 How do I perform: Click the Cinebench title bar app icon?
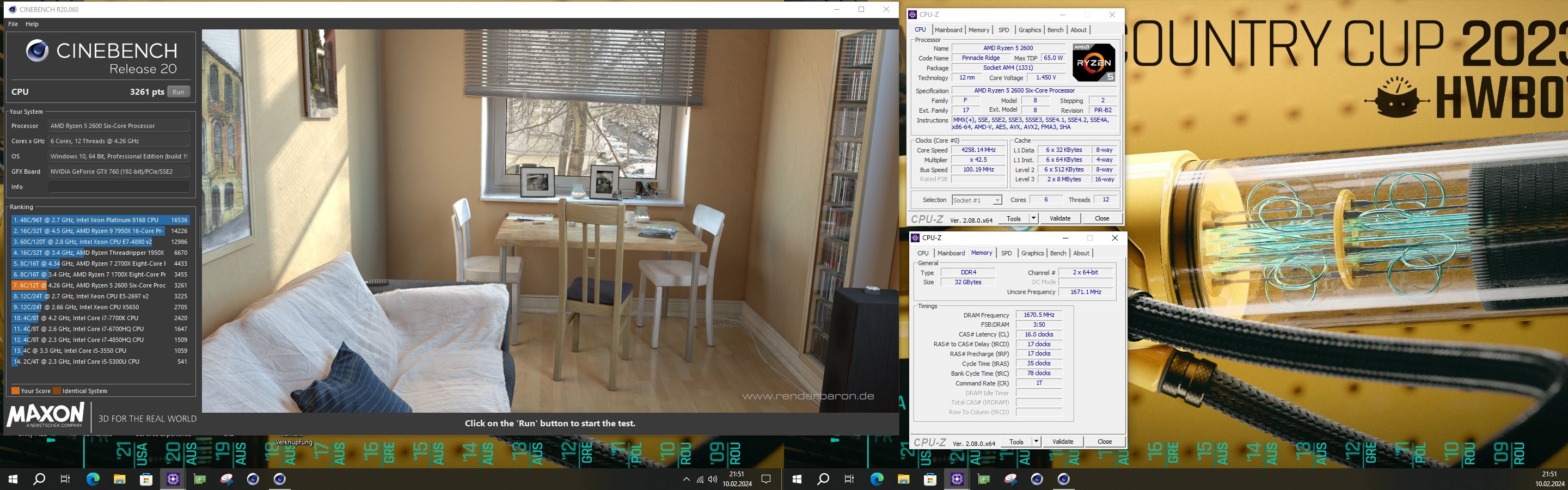12,9
